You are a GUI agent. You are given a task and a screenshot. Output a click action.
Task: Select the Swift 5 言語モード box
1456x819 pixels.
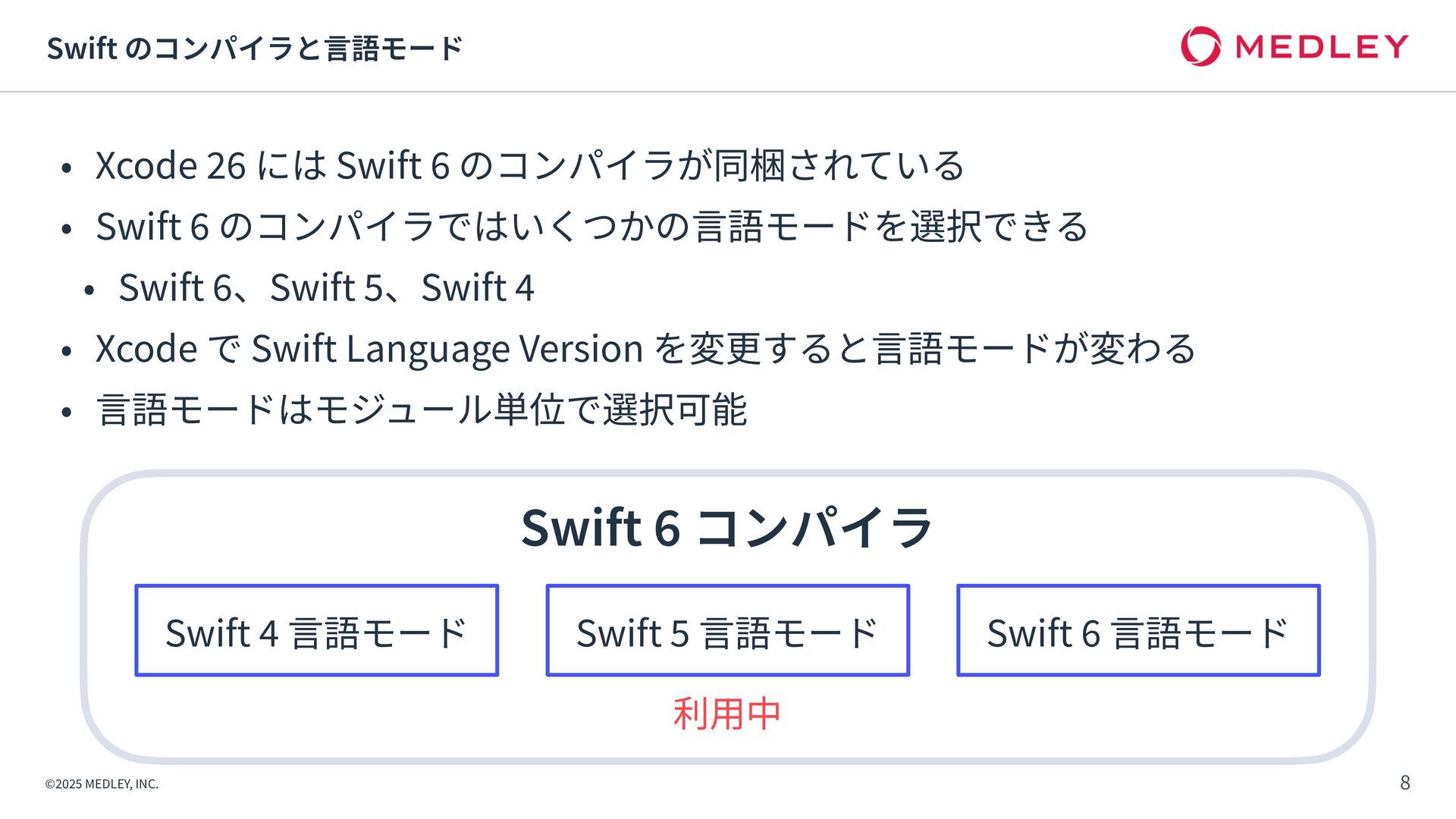728,630
